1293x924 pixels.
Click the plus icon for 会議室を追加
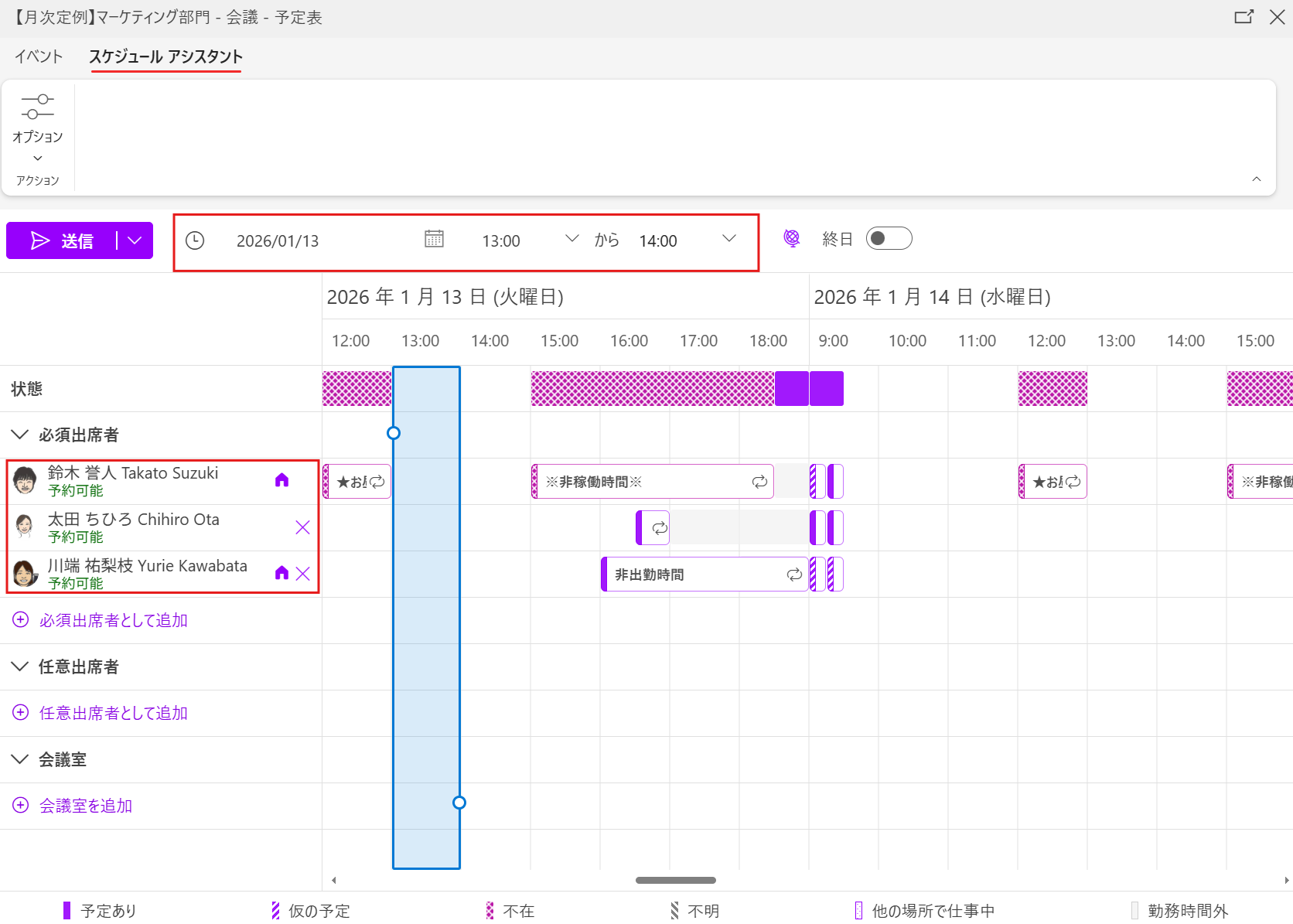21,806
